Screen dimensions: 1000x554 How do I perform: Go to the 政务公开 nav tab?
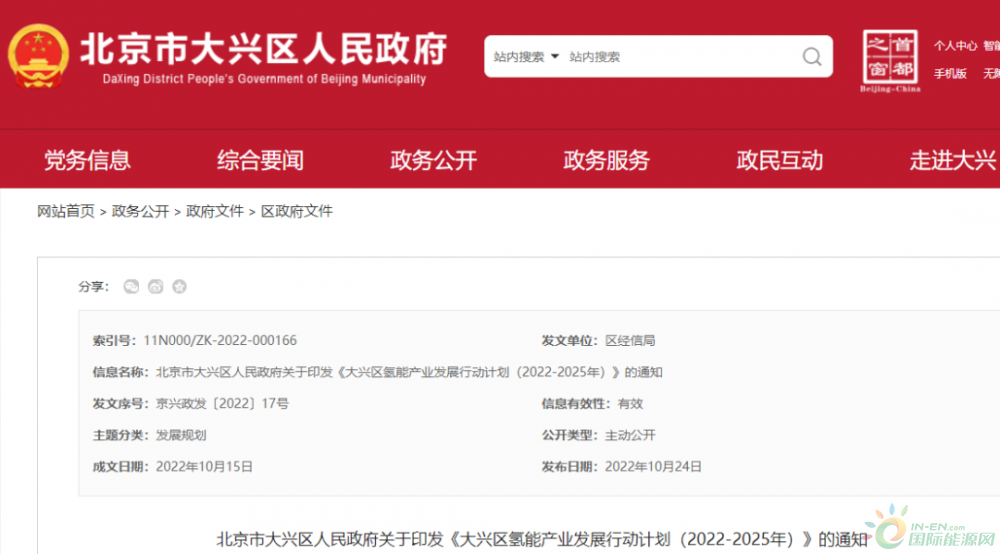pos(433,160)
